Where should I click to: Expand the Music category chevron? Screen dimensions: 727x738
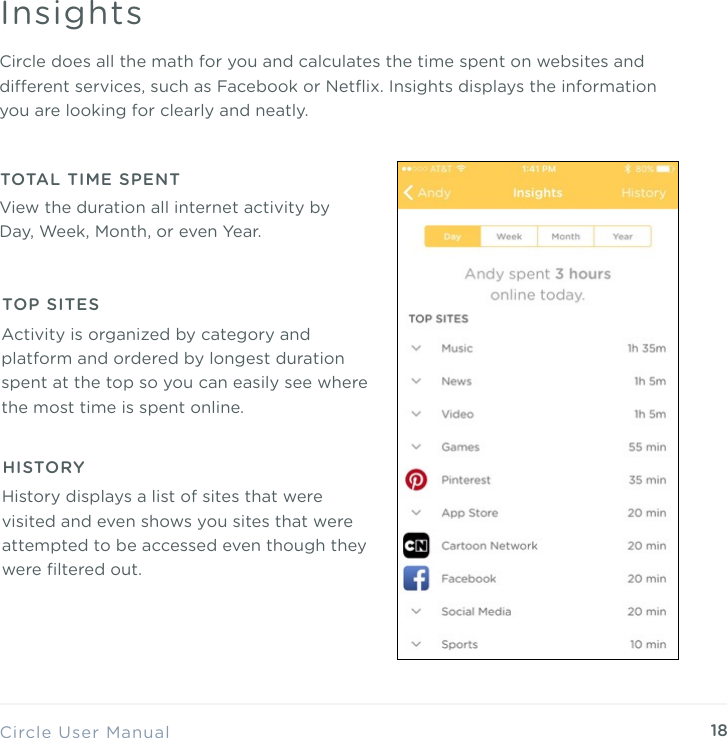[417, 349]
